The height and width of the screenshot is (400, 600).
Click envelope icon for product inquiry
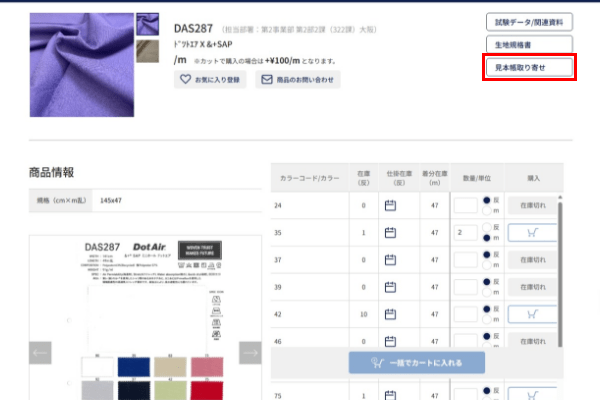(266, 79)
